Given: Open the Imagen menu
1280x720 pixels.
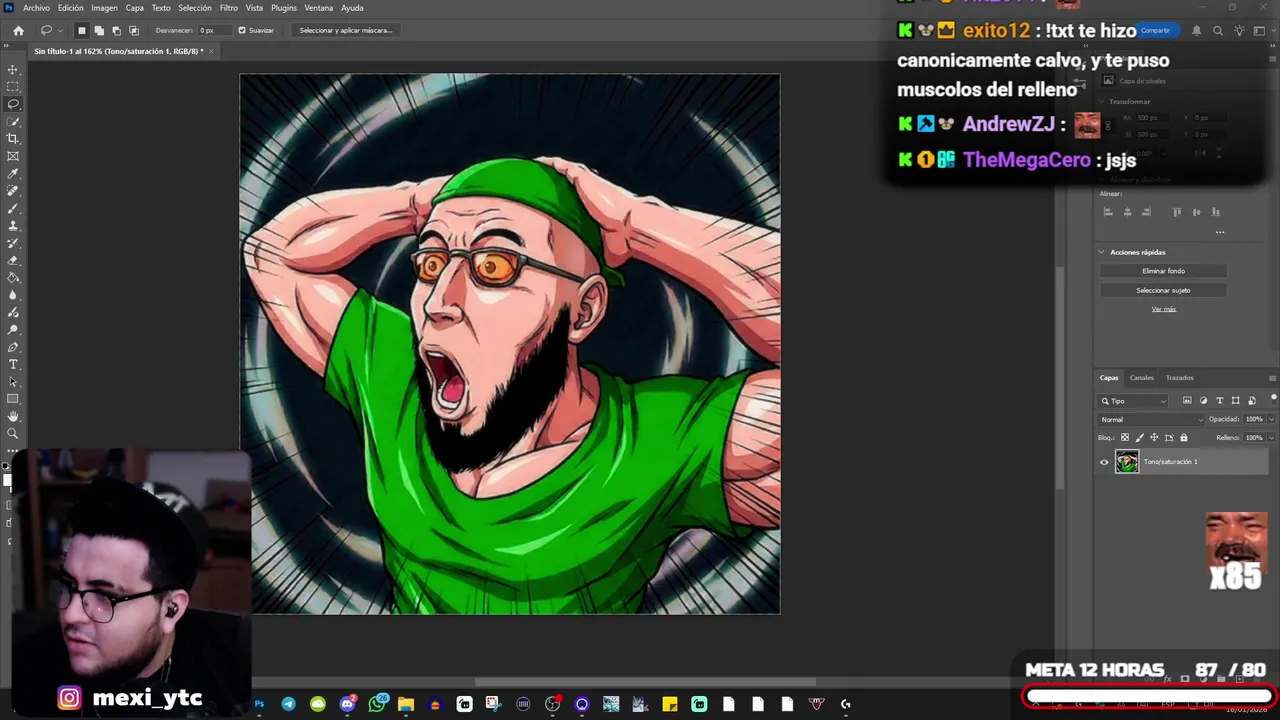Looking at the screenshot, I should point(104,8).
